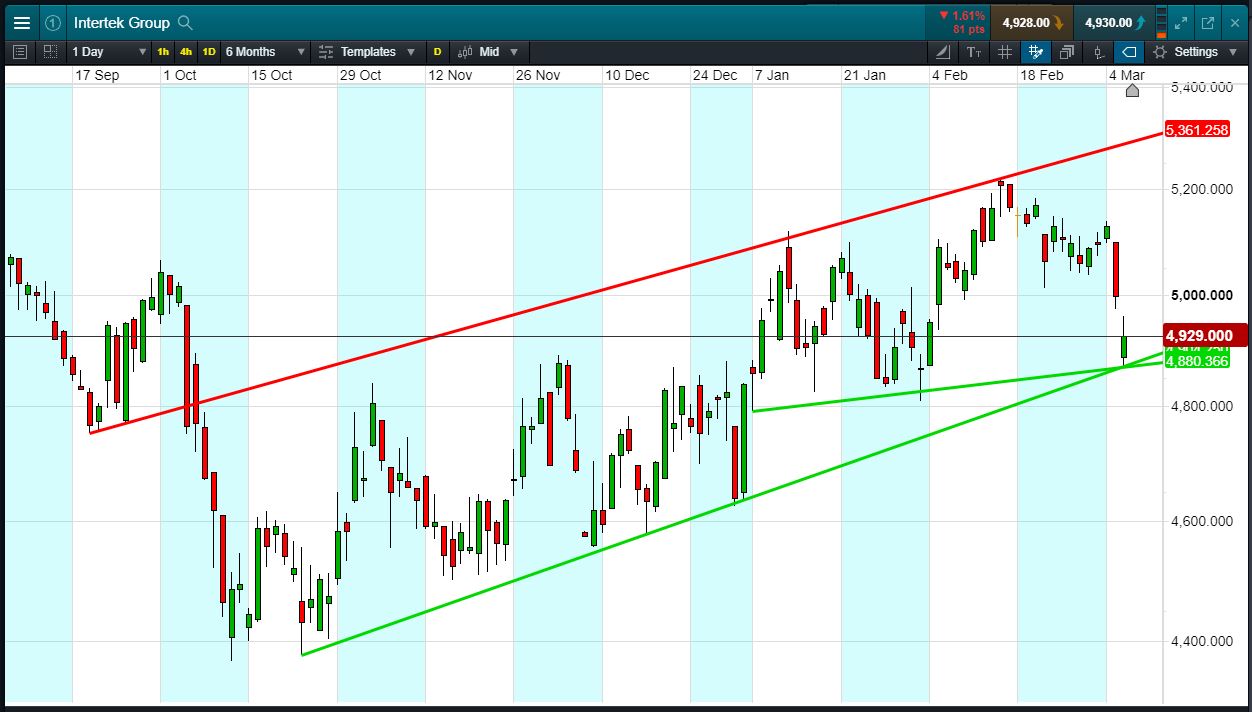Close the Intertek Group chart window
Viewport: 1252px width, 712px height.
point(1233,22)
